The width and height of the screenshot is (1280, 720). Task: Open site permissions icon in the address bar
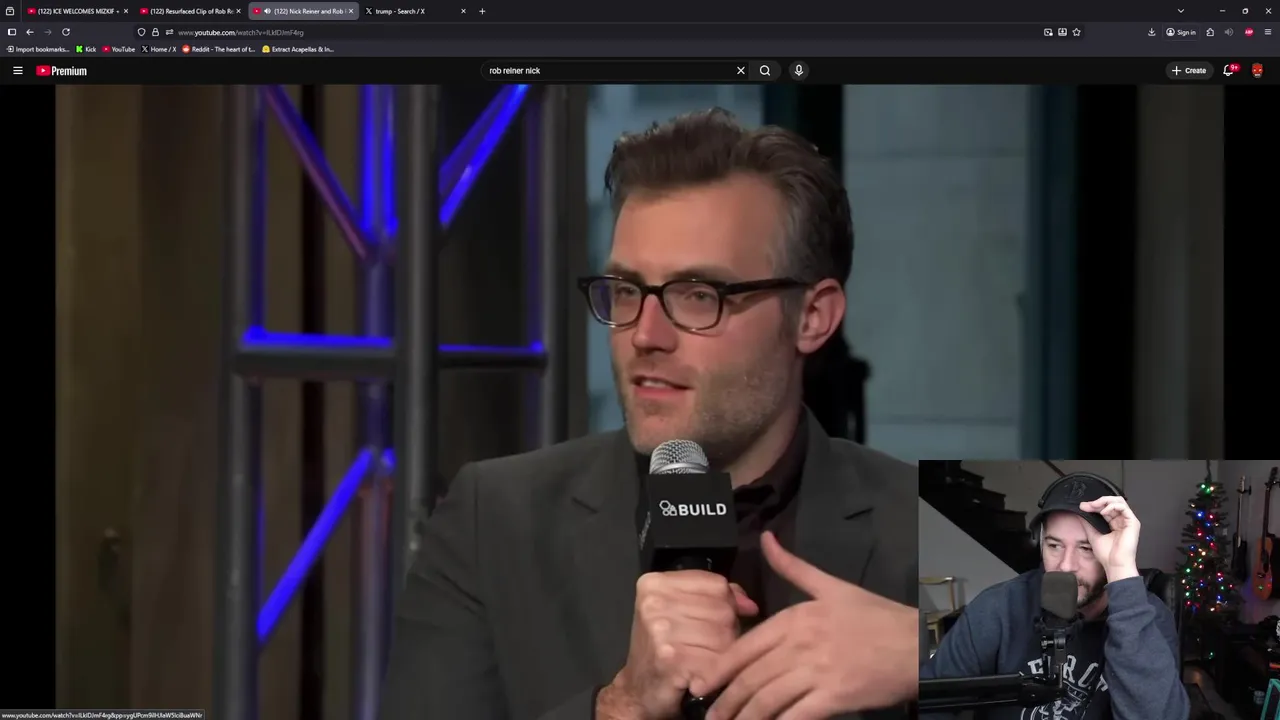169,32
